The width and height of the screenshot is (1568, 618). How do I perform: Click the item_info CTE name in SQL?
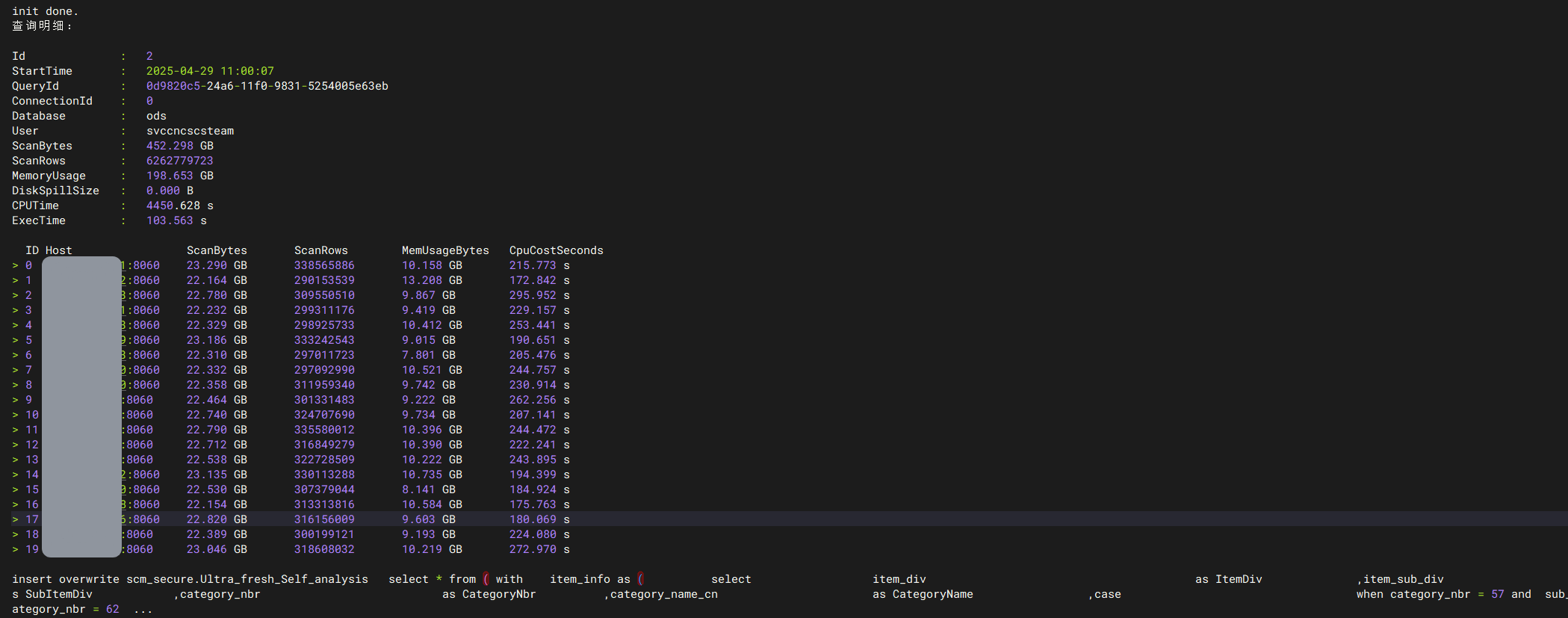pos(580,579)
